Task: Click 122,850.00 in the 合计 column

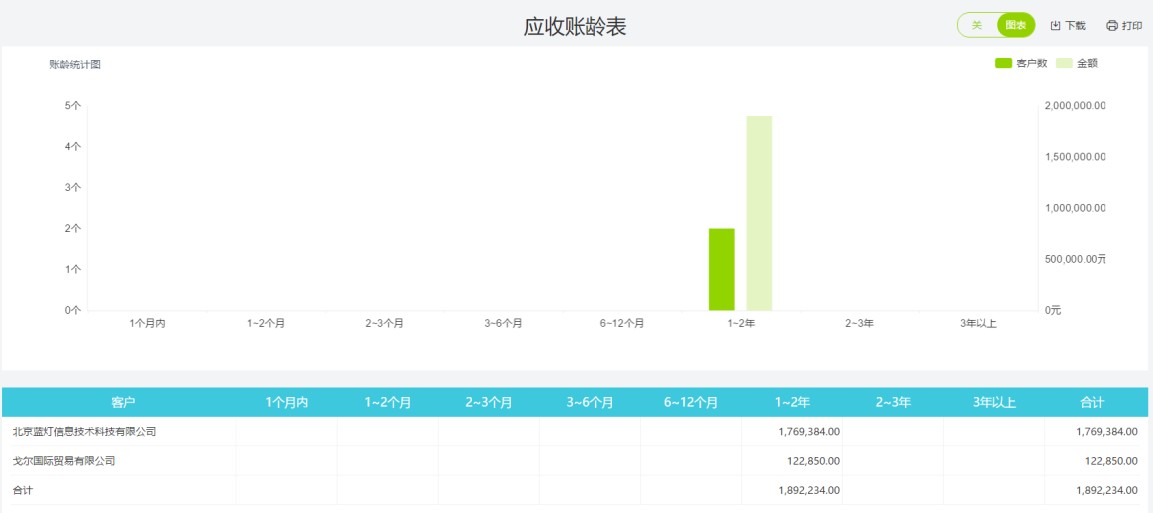Action: pos(1111,461)
